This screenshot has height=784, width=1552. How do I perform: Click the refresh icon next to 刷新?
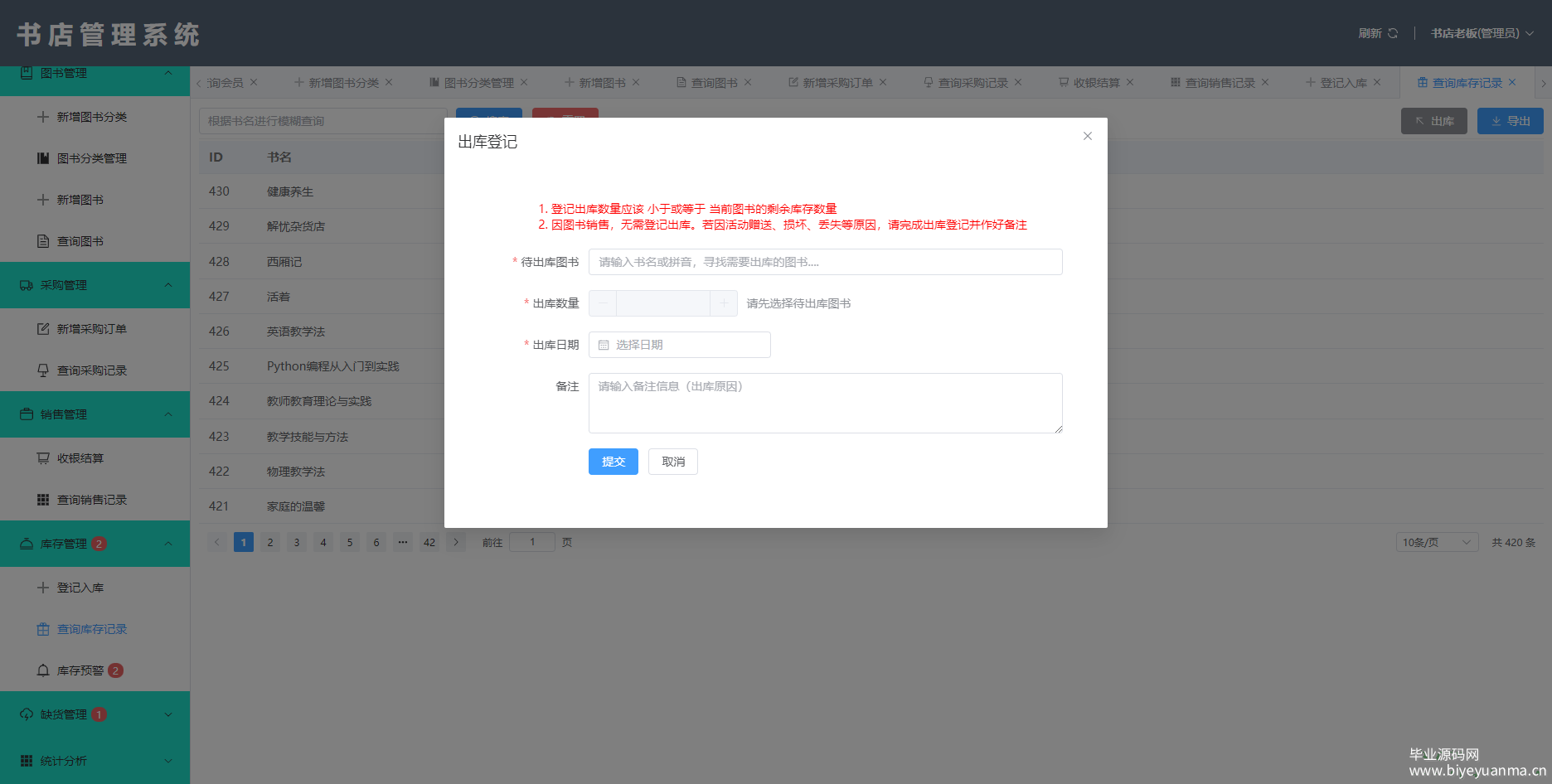point(1393,33)
